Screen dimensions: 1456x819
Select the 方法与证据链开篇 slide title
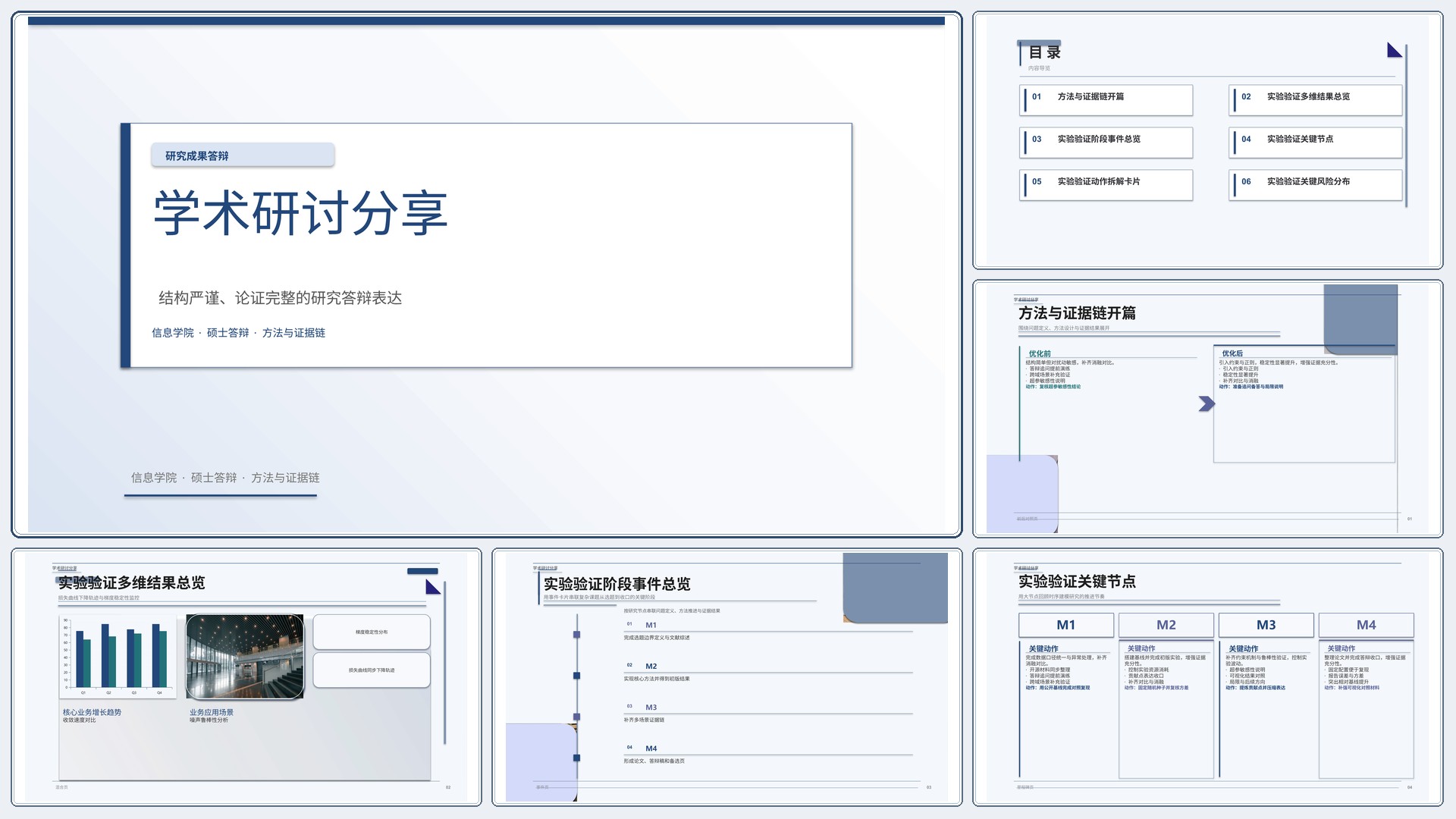pos(1077,313)
